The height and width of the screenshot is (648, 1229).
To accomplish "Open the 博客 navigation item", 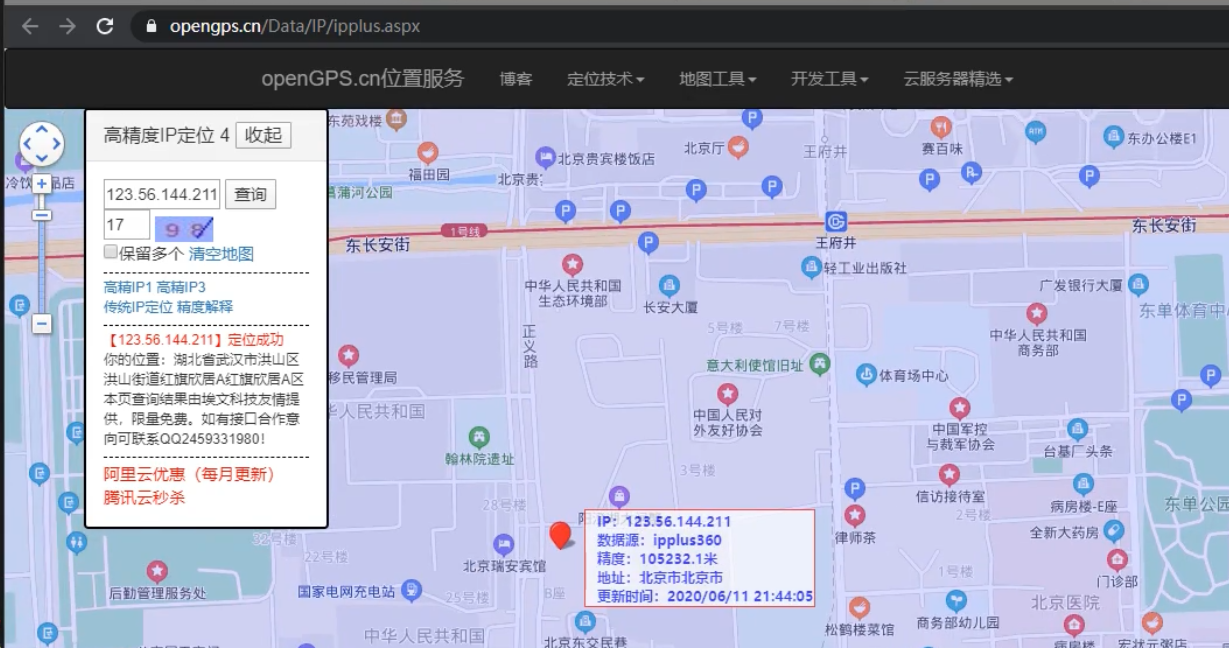I will click(x=516, y=79).
